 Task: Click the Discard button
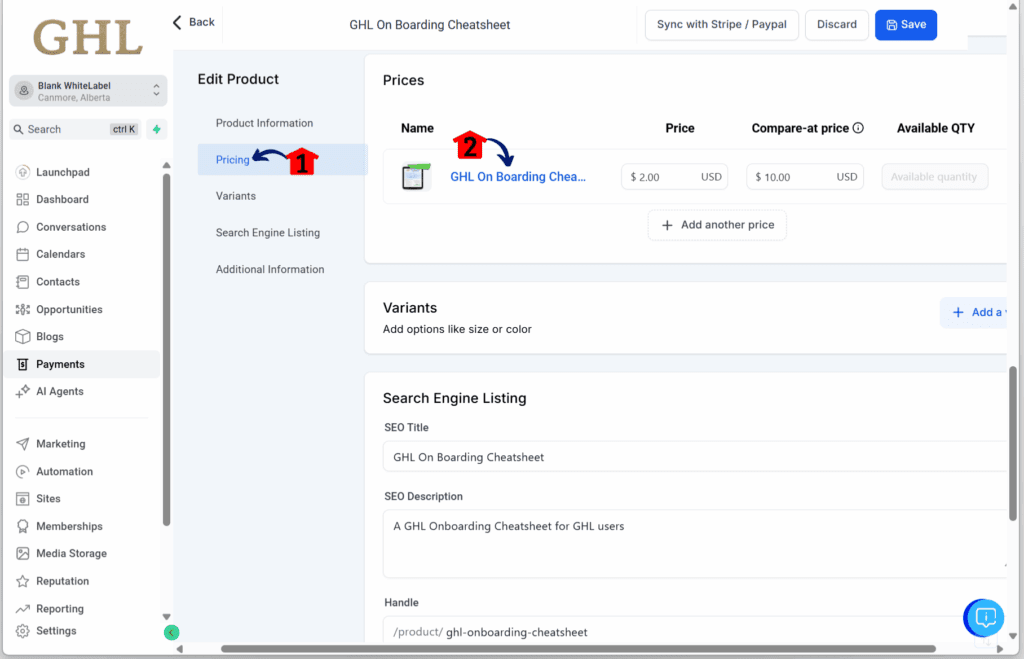click(x=837, y=25)
